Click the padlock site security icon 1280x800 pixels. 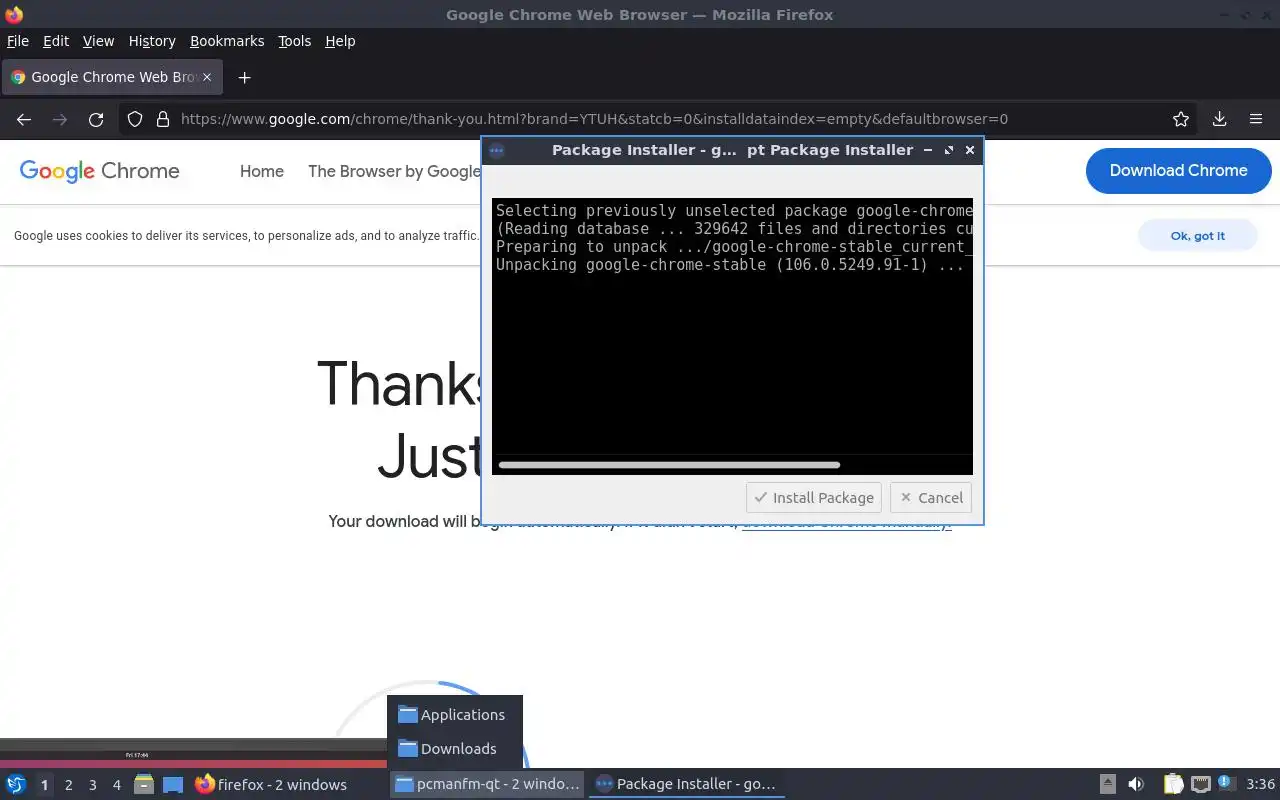click(163, 119)
